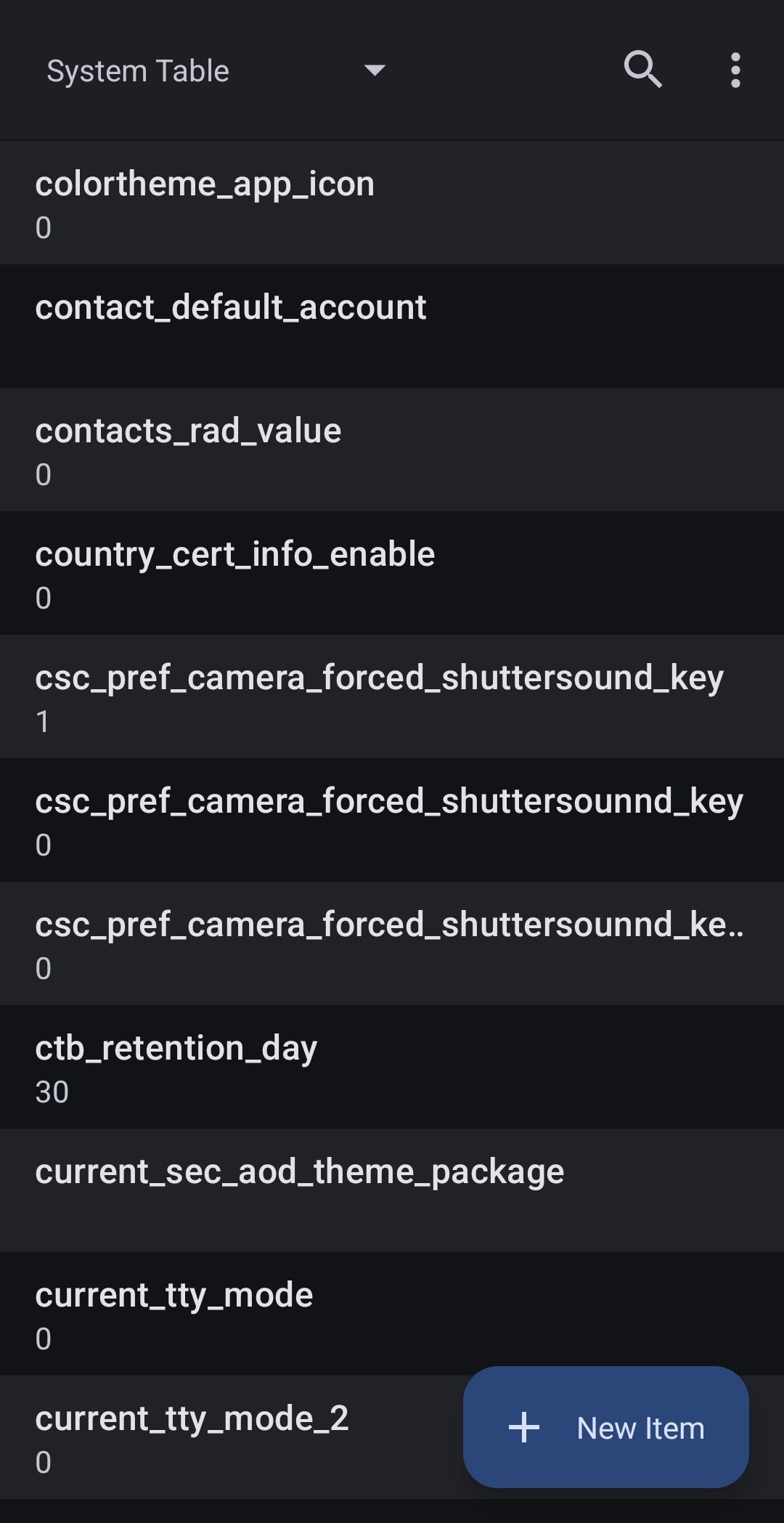The height and width of the screenshot is (1523, 784).
Task: Open the three-dot overflow menu
Action: [735, 70]
